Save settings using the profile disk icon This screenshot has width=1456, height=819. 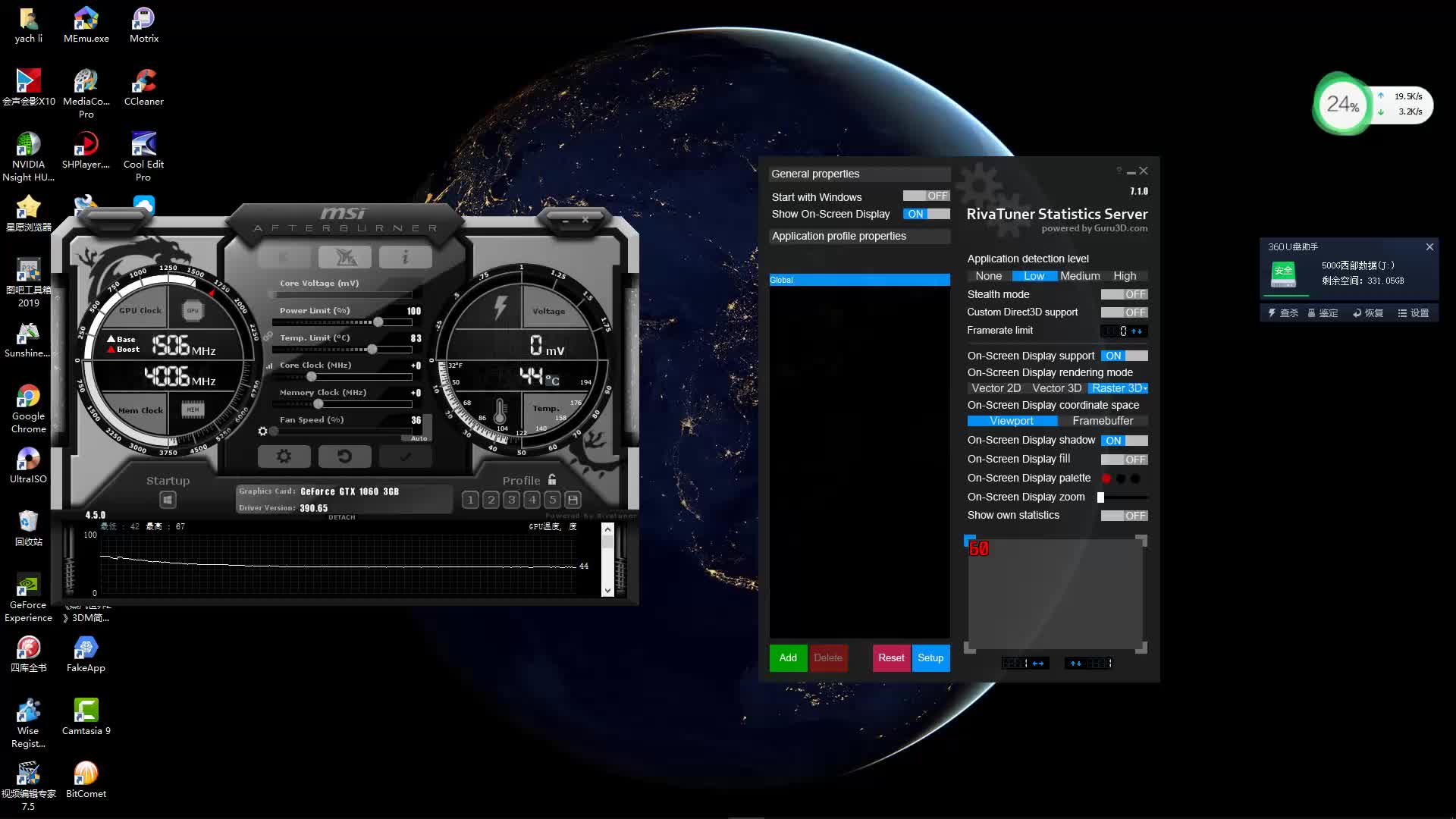pyautogui.click(x=573, y=500)
